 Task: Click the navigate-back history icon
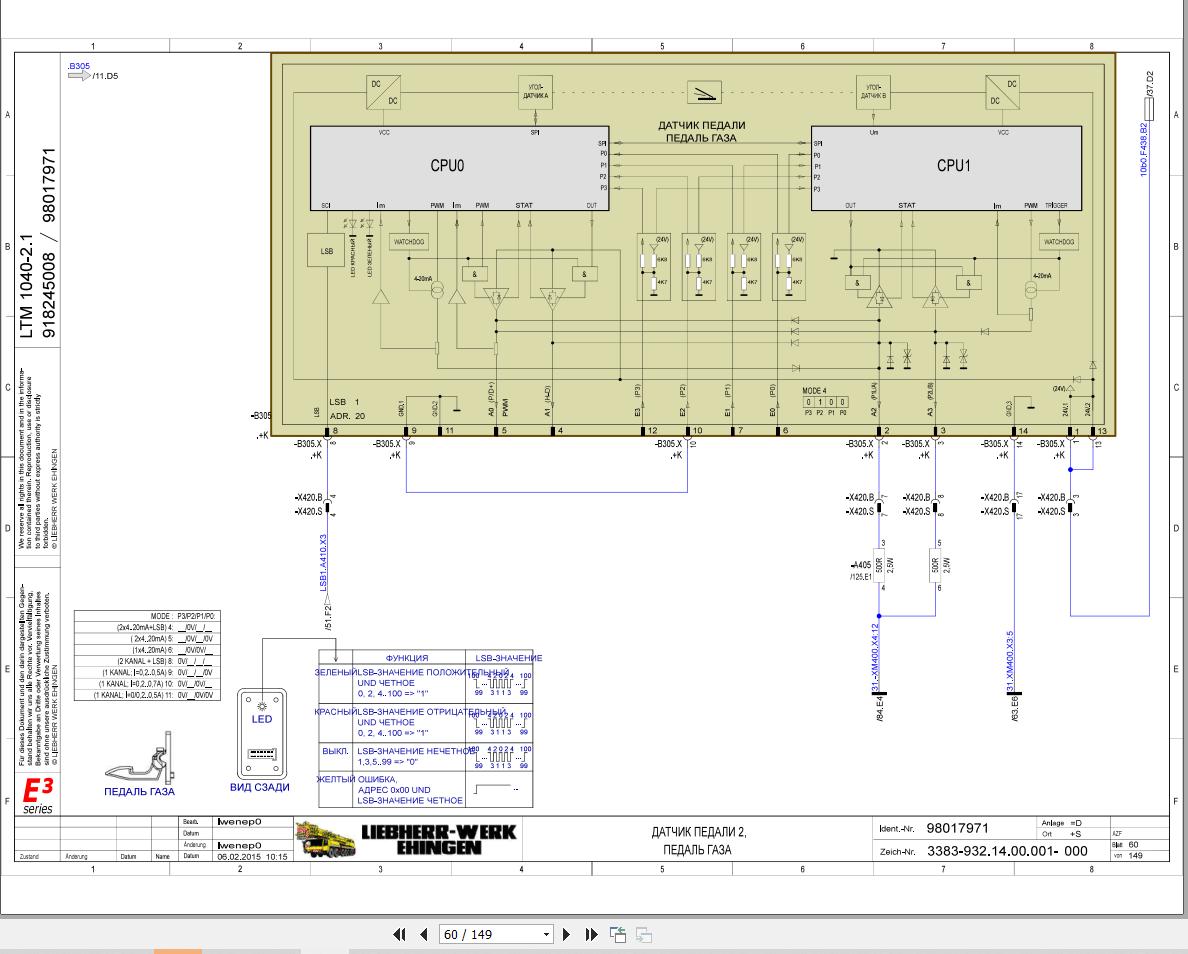click(618, 934)
